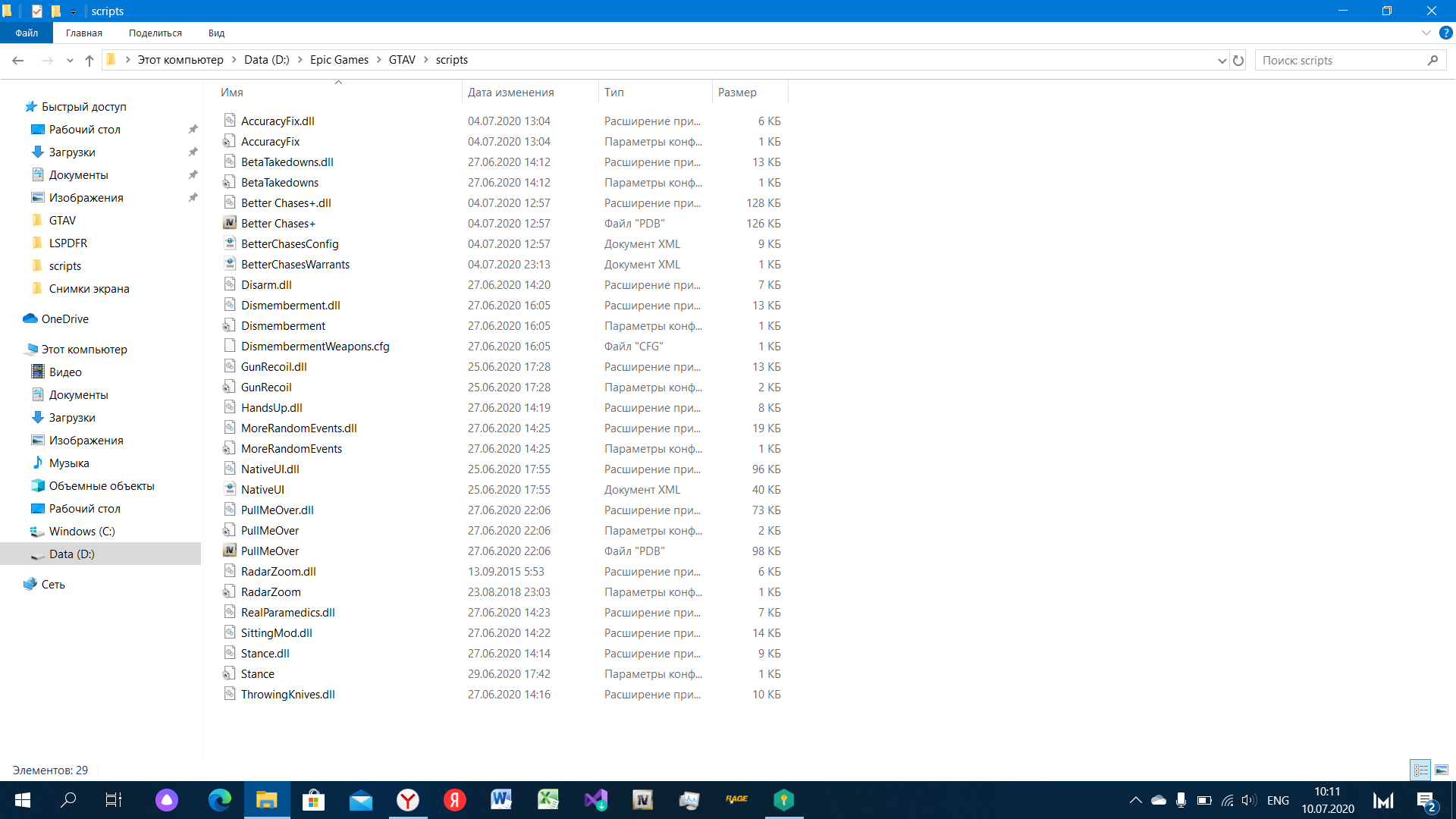
Task: Open Yandex Browser taskbar icon
Action: click(x=408, y=800)
